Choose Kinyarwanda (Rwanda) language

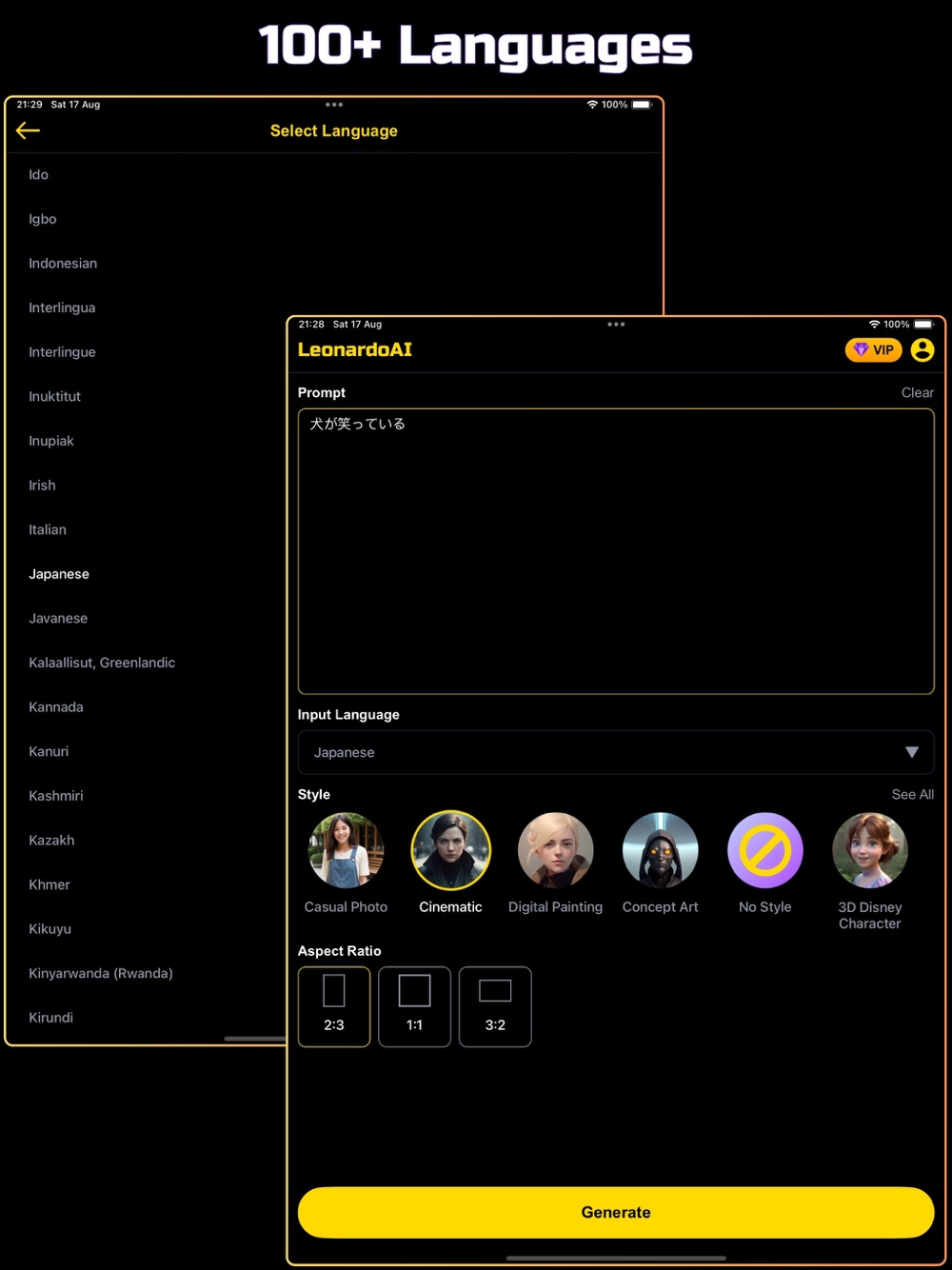point(101,974)
